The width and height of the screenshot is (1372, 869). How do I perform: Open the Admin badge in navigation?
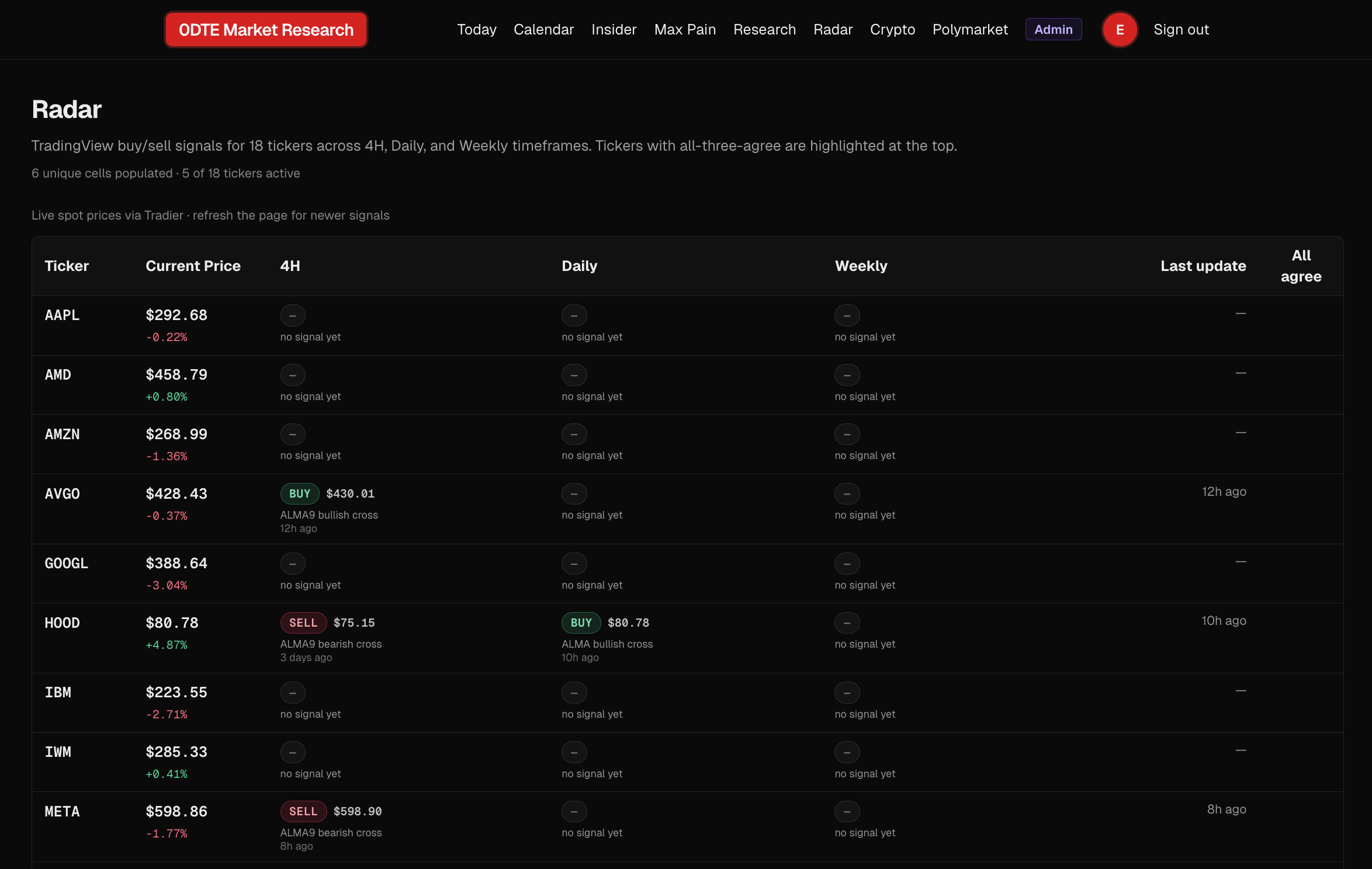click(1053, 30)
